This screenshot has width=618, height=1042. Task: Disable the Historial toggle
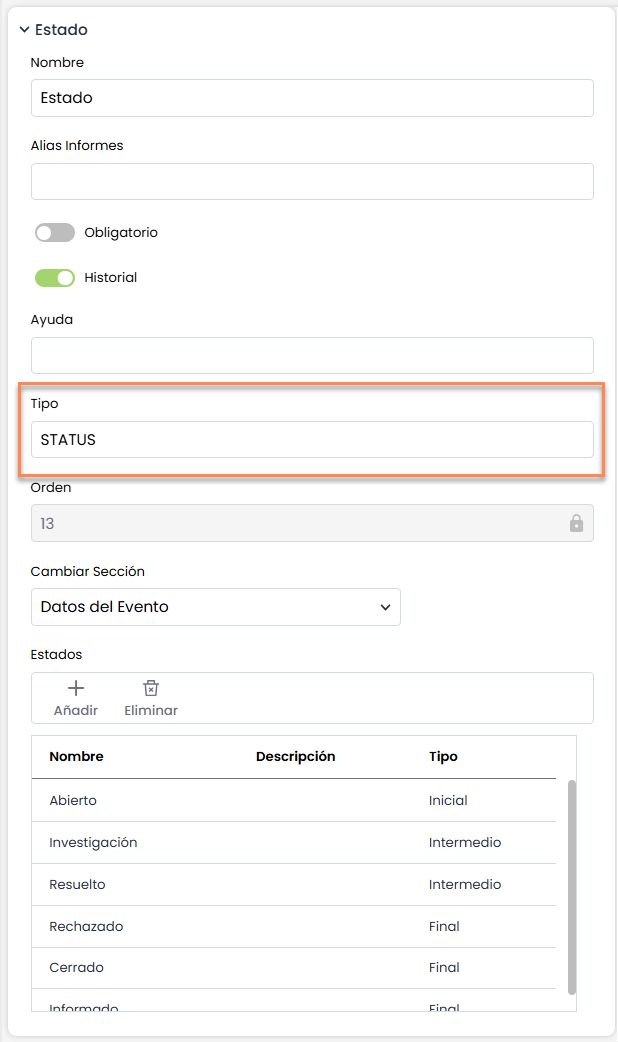(x=55, y=278)
